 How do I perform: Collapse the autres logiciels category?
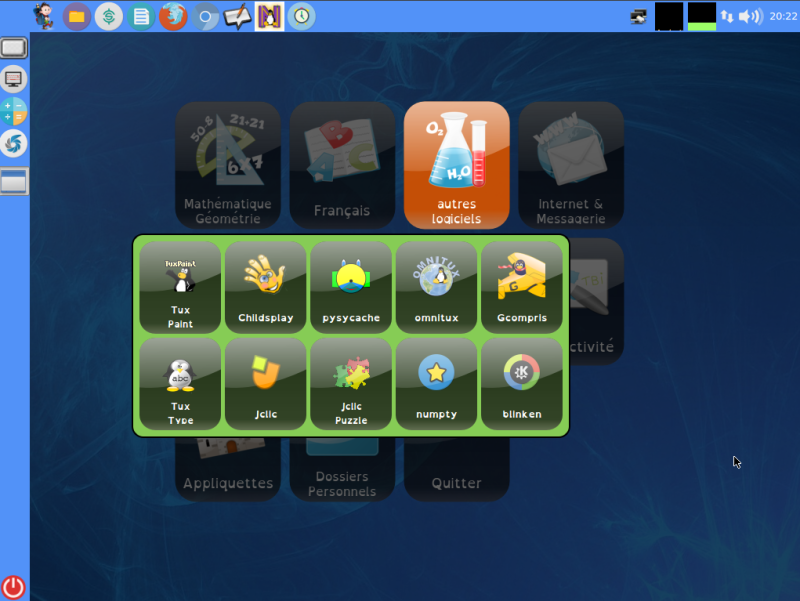(457, 165)
